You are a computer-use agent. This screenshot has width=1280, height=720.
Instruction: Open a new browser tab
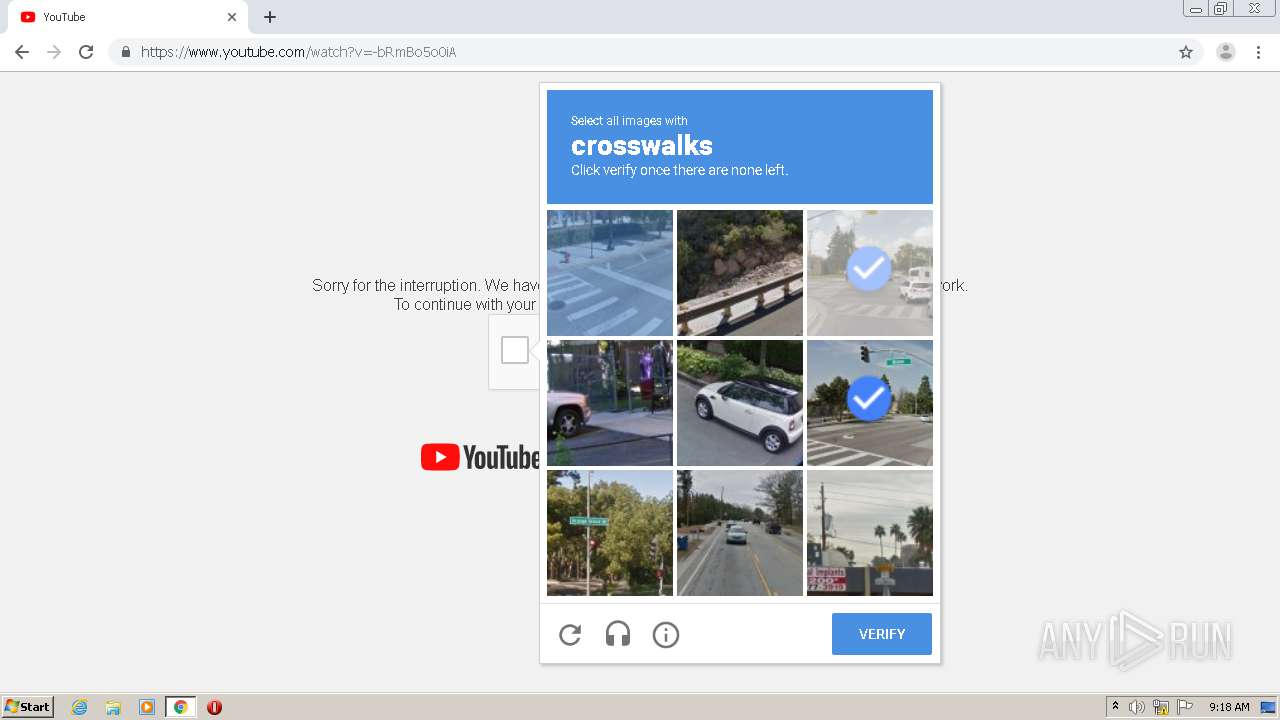pyautogui.click(x=270, y=17)
